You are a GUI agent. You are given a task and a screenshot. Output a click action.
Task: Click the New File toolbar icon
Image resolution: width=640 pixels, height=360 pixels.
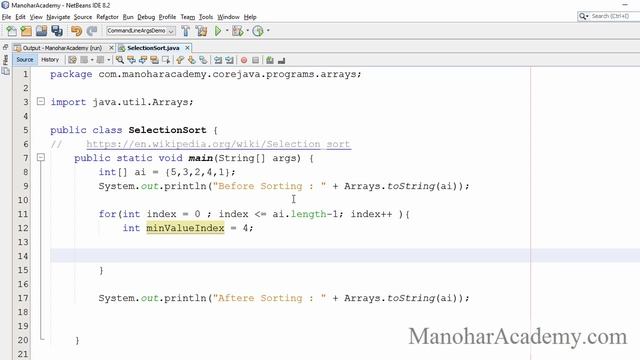(x=11, y=31)
